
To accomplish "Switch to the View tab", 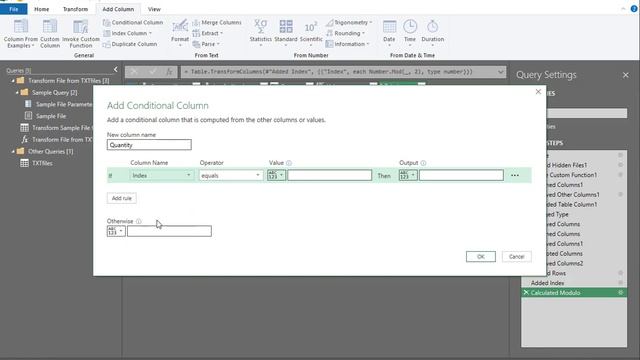I will tap(154, 9).
